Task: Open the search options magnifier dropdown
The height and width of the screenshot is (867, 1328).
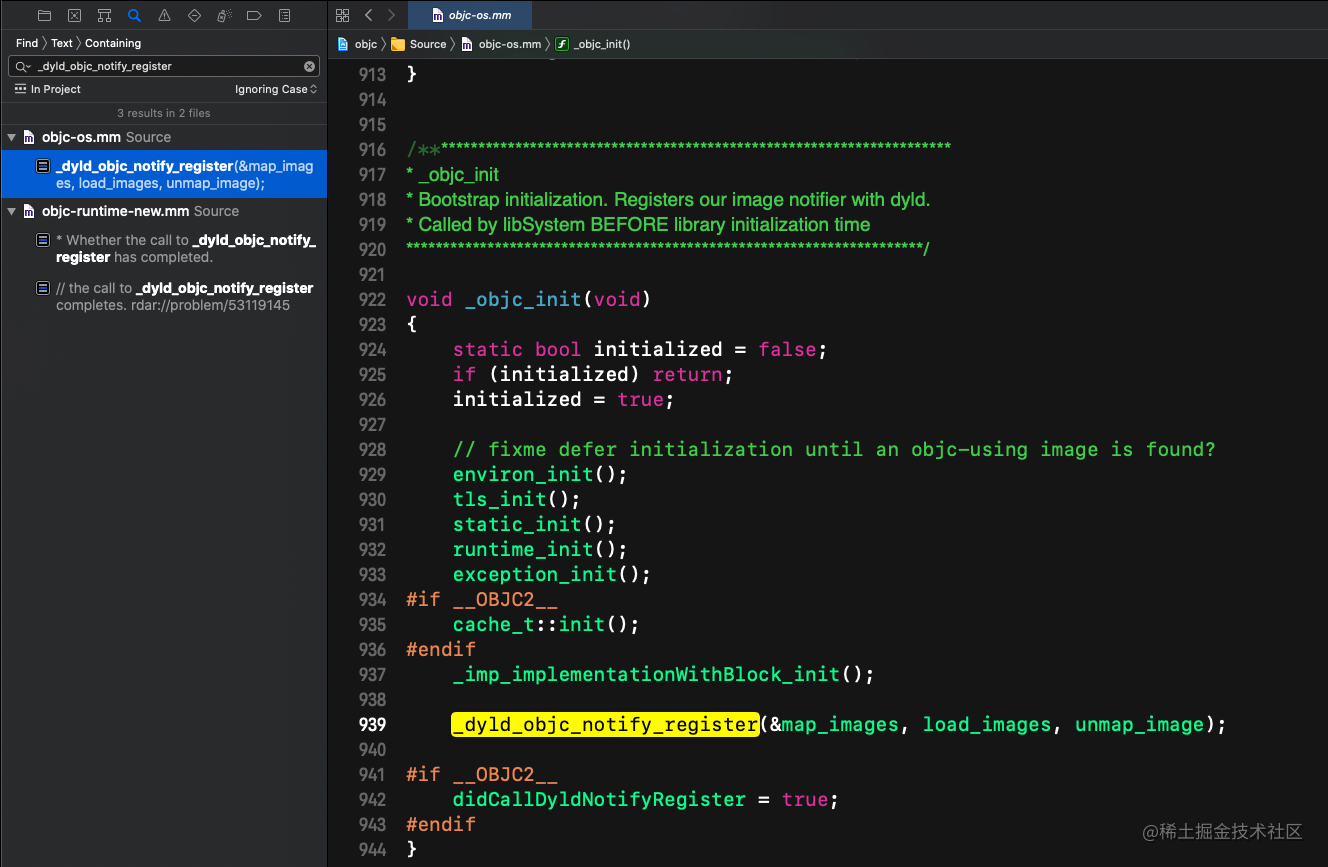Action: pyautogui.click(x=23, y=66)
